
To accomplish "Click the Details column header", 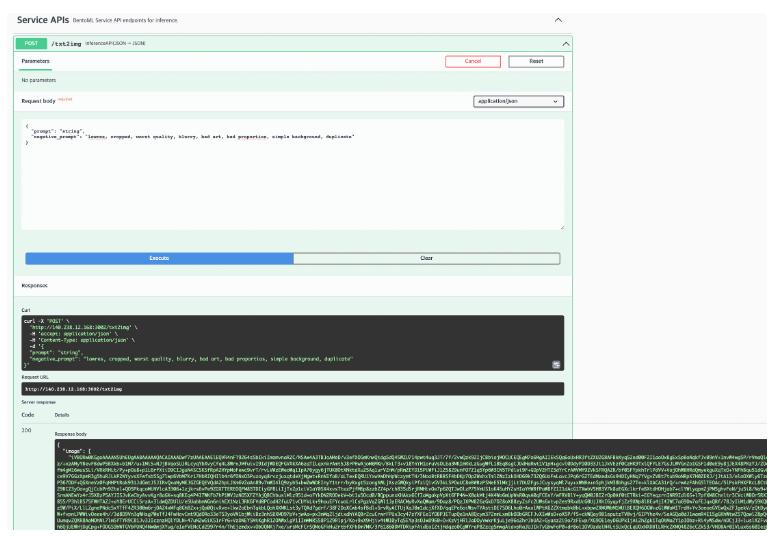I will pos(62,415).
